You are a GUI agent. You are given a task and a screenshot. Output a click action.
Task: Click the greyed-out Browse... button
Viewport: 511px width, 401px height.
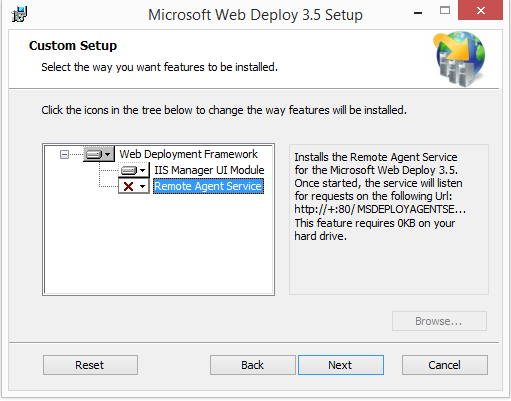click(x=439, y=321)
